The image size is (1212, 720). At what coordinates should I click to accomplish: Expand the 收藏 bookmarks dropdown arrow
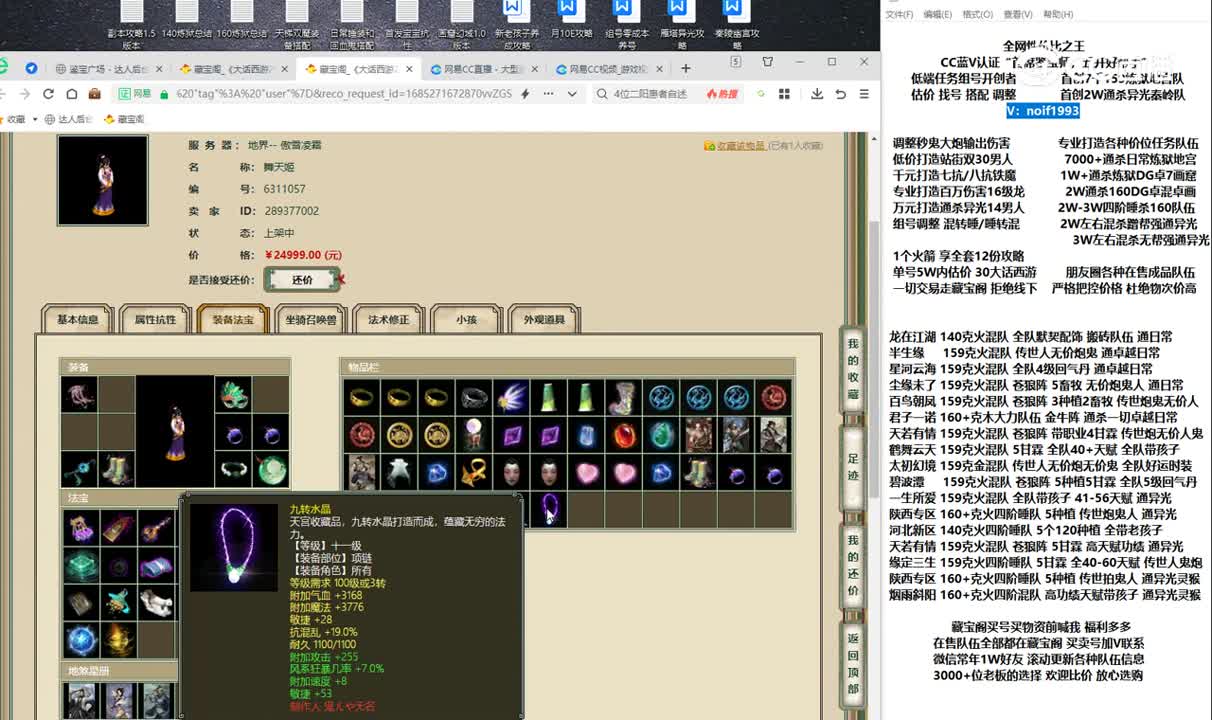(34, 119)
